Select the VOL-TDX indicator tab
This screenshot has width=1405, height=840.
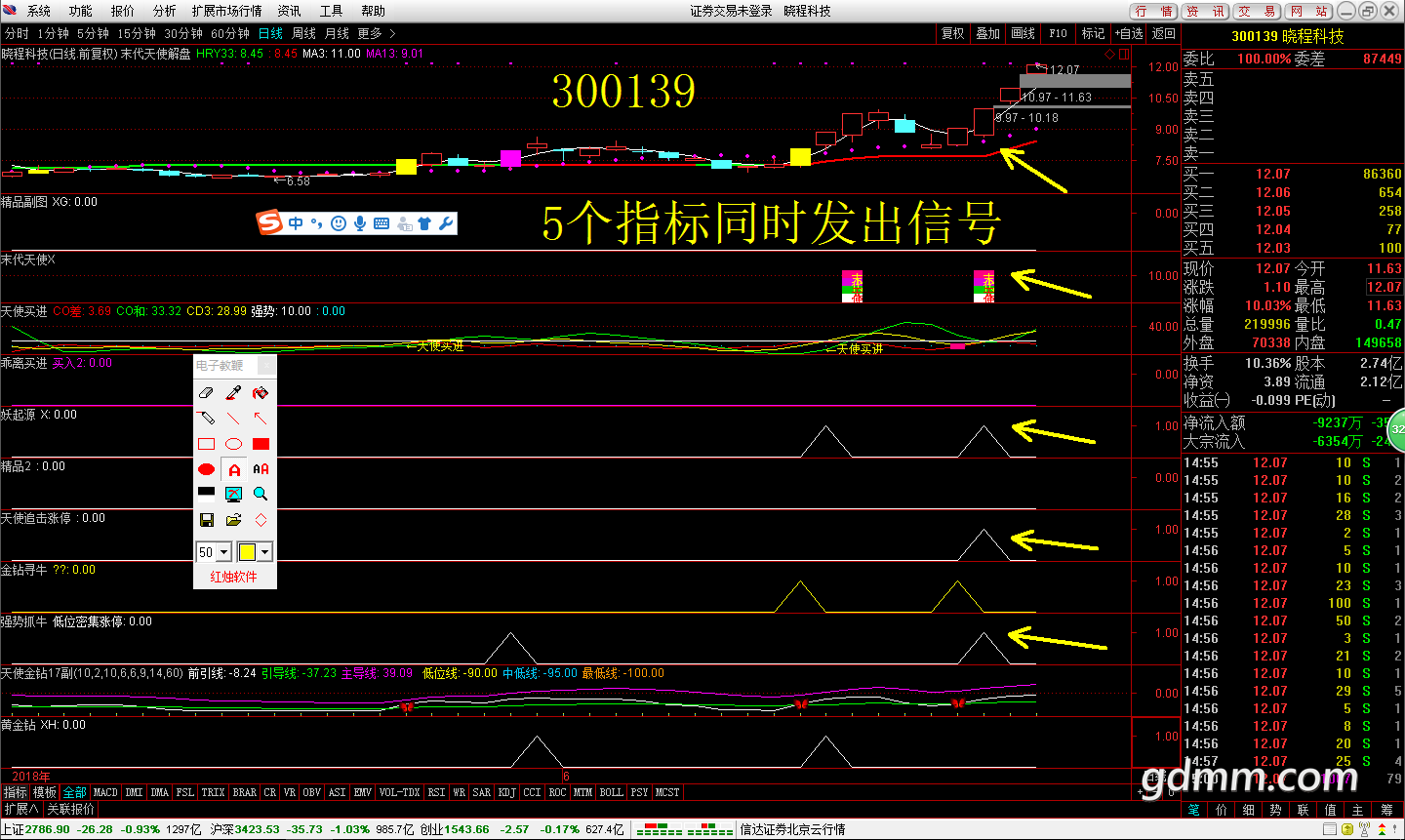(x=399, y=792)
